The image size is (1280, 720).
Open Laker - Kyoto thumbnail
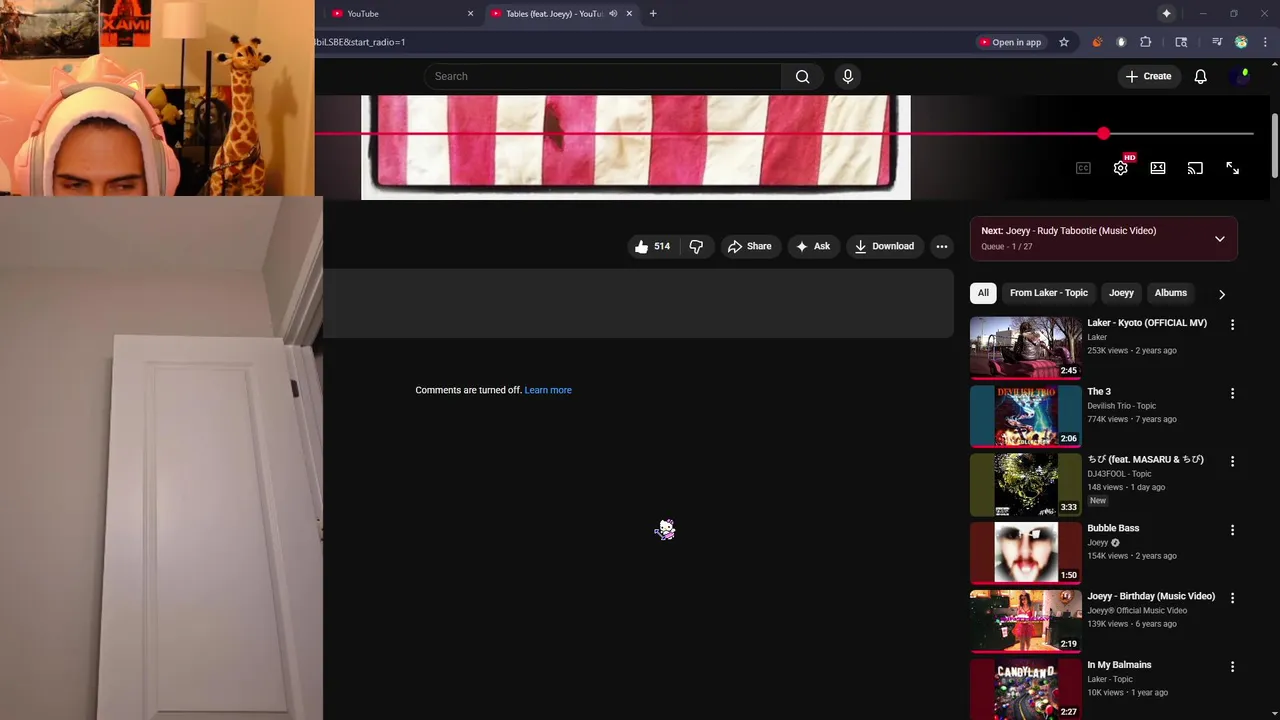click(x=1025, y=347)
